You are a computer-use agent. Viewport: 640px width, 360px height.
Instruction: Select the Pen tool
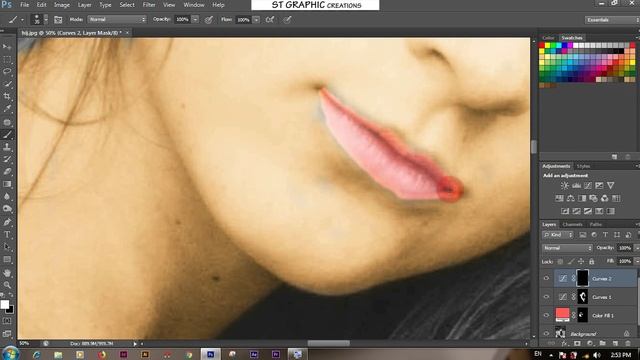tap(7, 222)
